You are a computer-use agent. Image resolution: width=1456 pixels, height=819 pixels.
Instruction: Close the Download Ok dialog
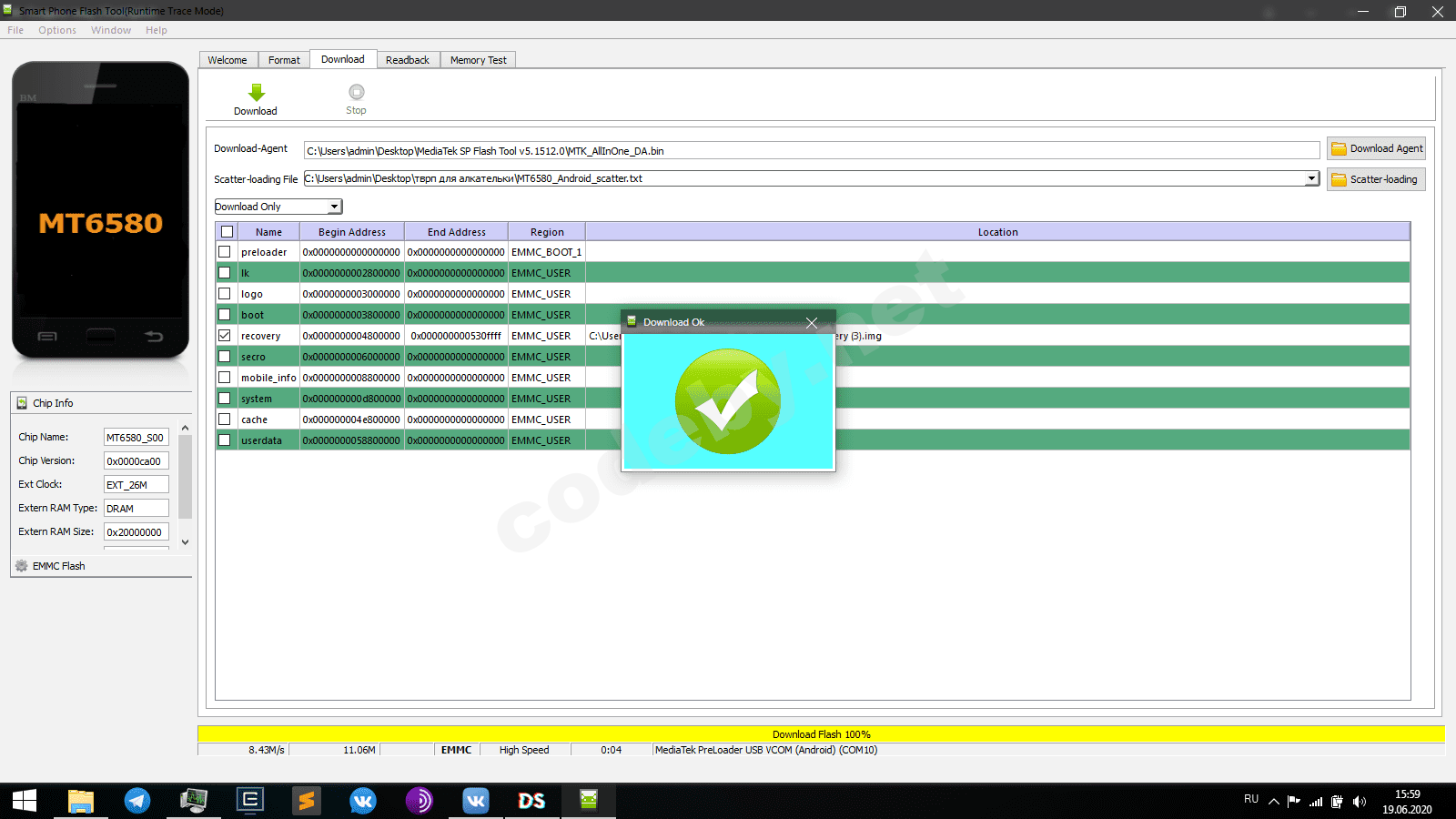pyautogui.click(x=812, y=323)
